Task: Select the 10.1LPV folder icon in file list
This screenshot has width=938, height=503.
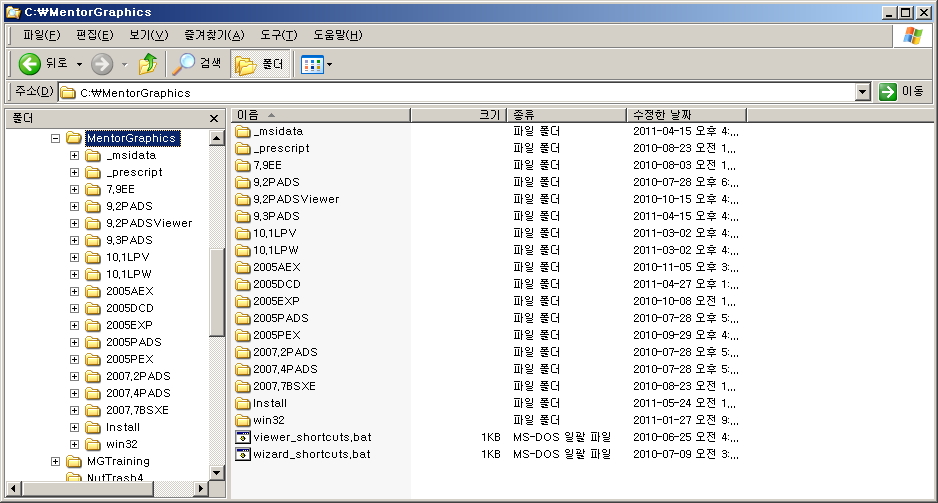Action: [x=242, y=233]
